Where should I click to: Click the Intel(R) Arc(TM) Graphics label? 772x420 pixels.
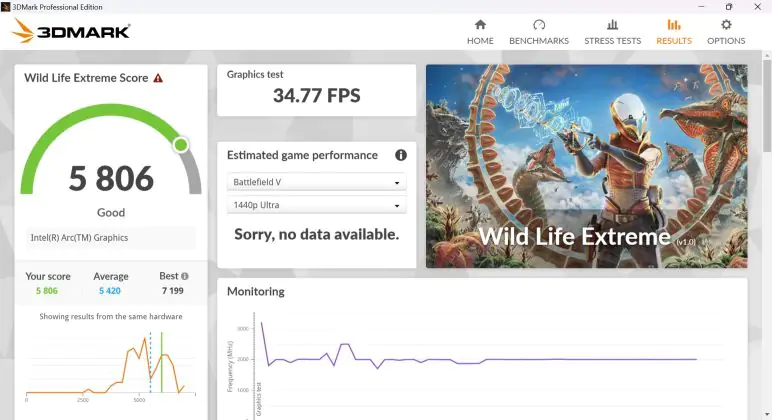[x=79, y=237]
